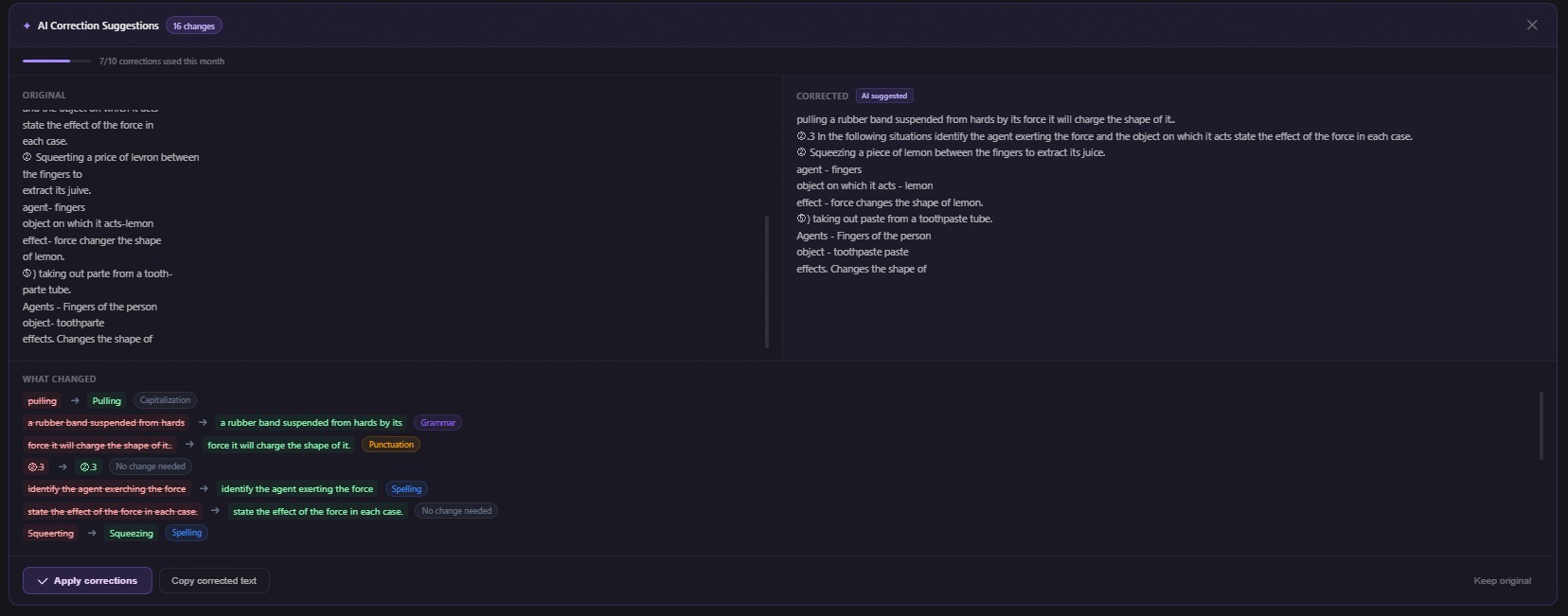
Task: Click the Apply corrections button
Action: click(x=86, y=581)
